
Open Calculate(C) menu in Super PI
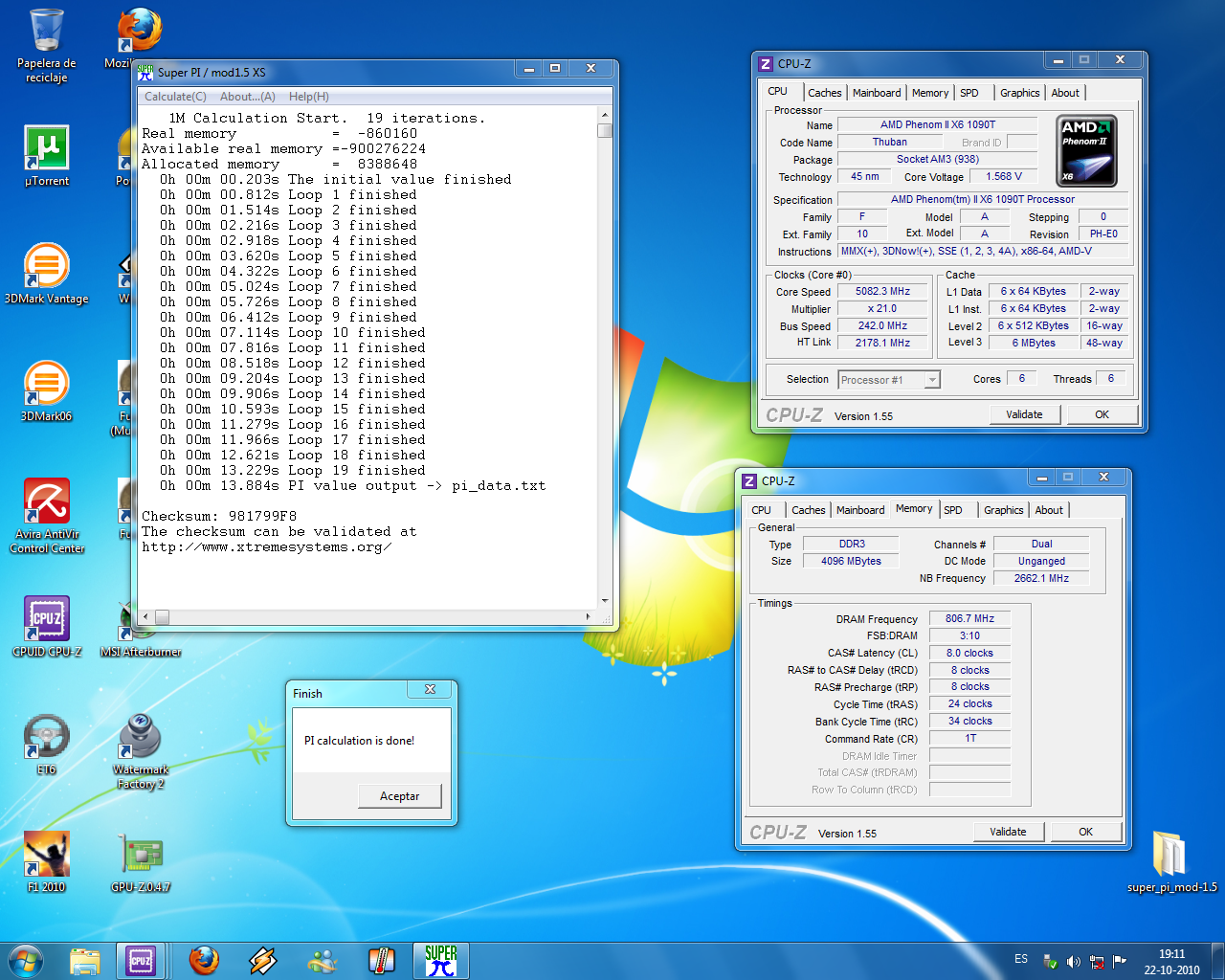coord(175,97)
